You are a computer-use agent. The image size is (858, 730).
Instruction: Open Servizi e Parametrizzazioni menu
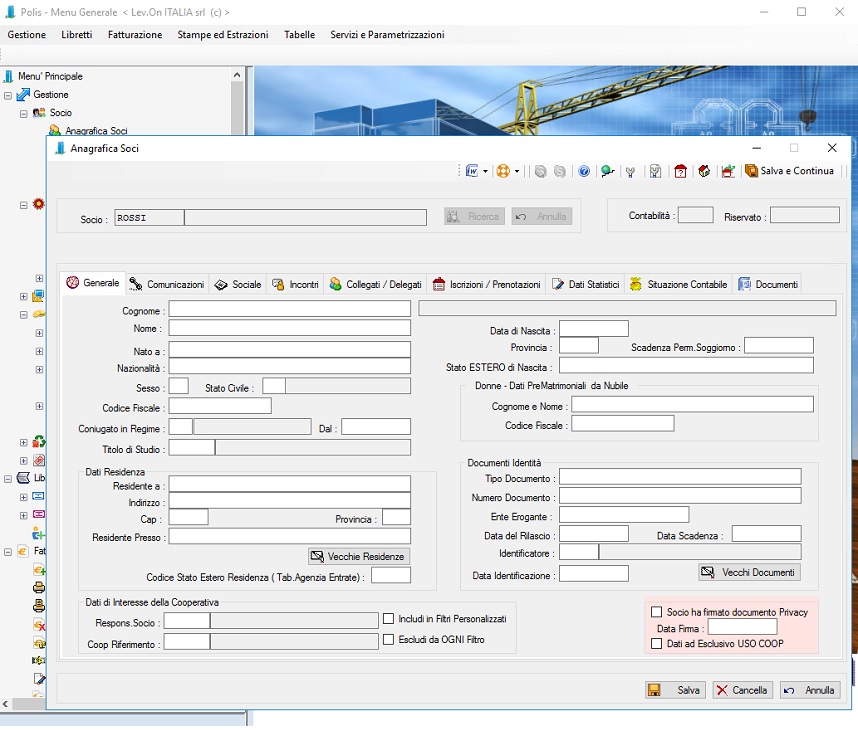[x=387, y=34]
